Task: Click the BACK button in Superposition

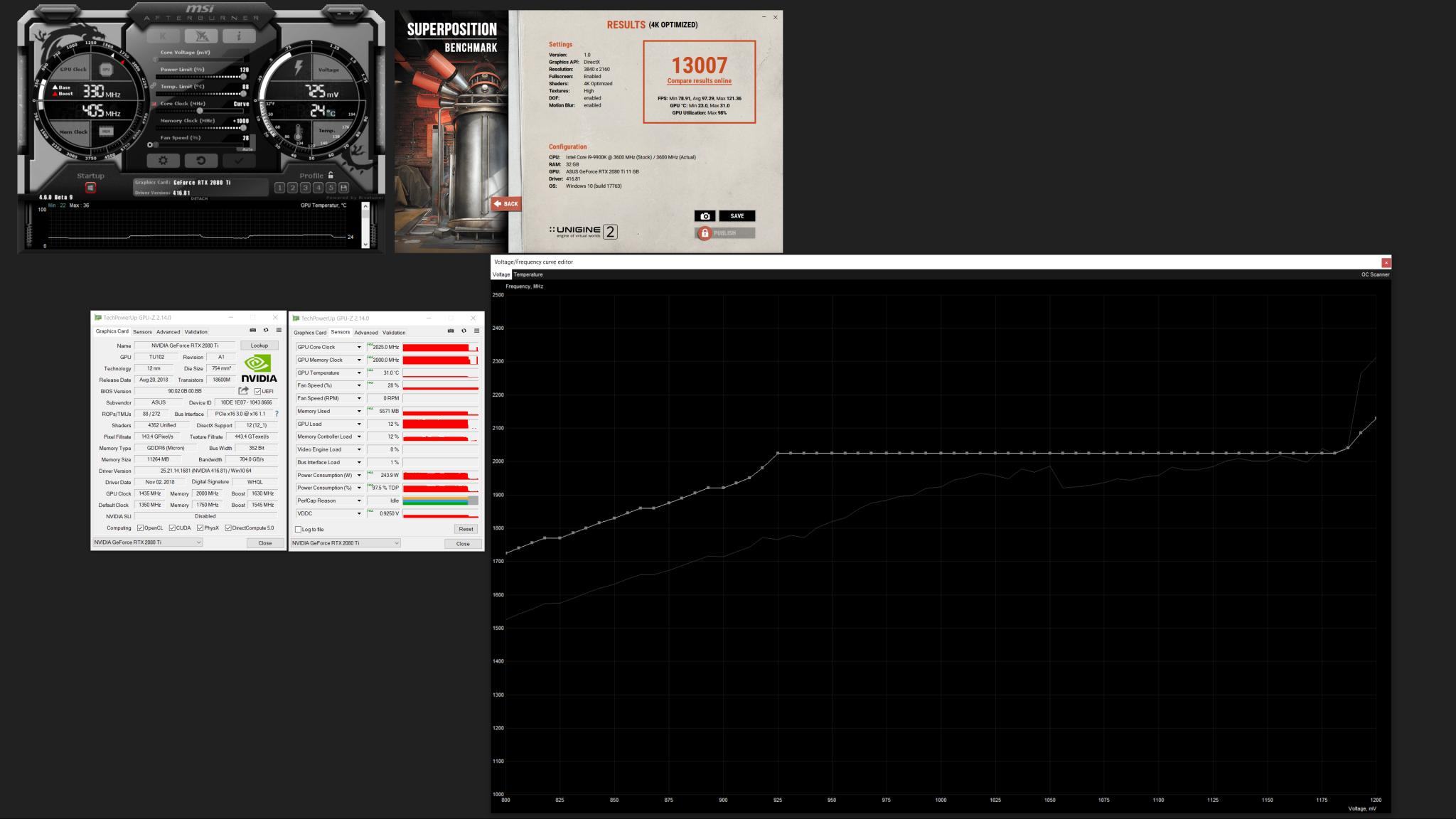Action: tap(505, 204)
